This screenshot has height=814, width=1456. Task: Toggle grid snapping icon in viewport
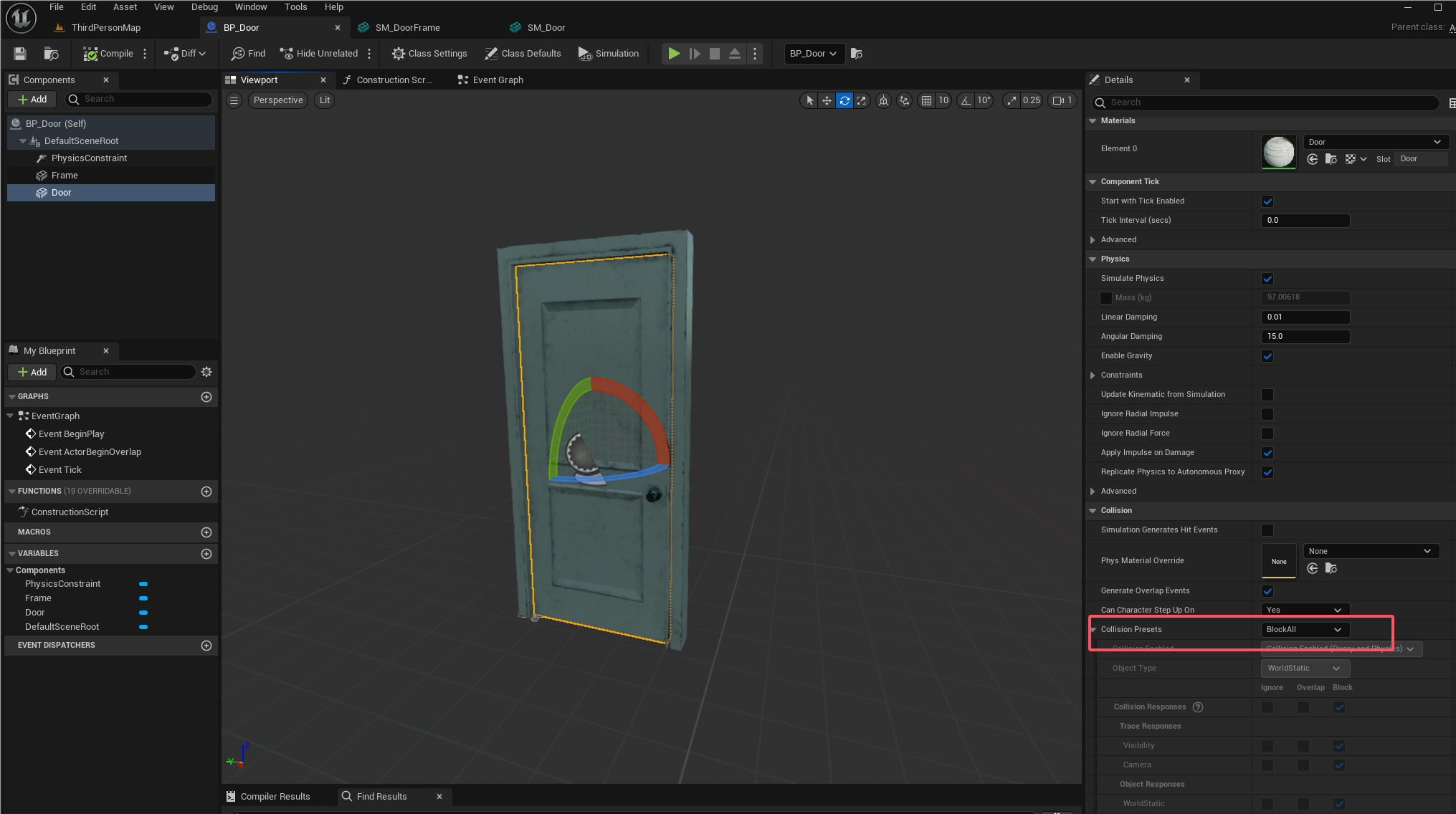click(x=926, y=100)
